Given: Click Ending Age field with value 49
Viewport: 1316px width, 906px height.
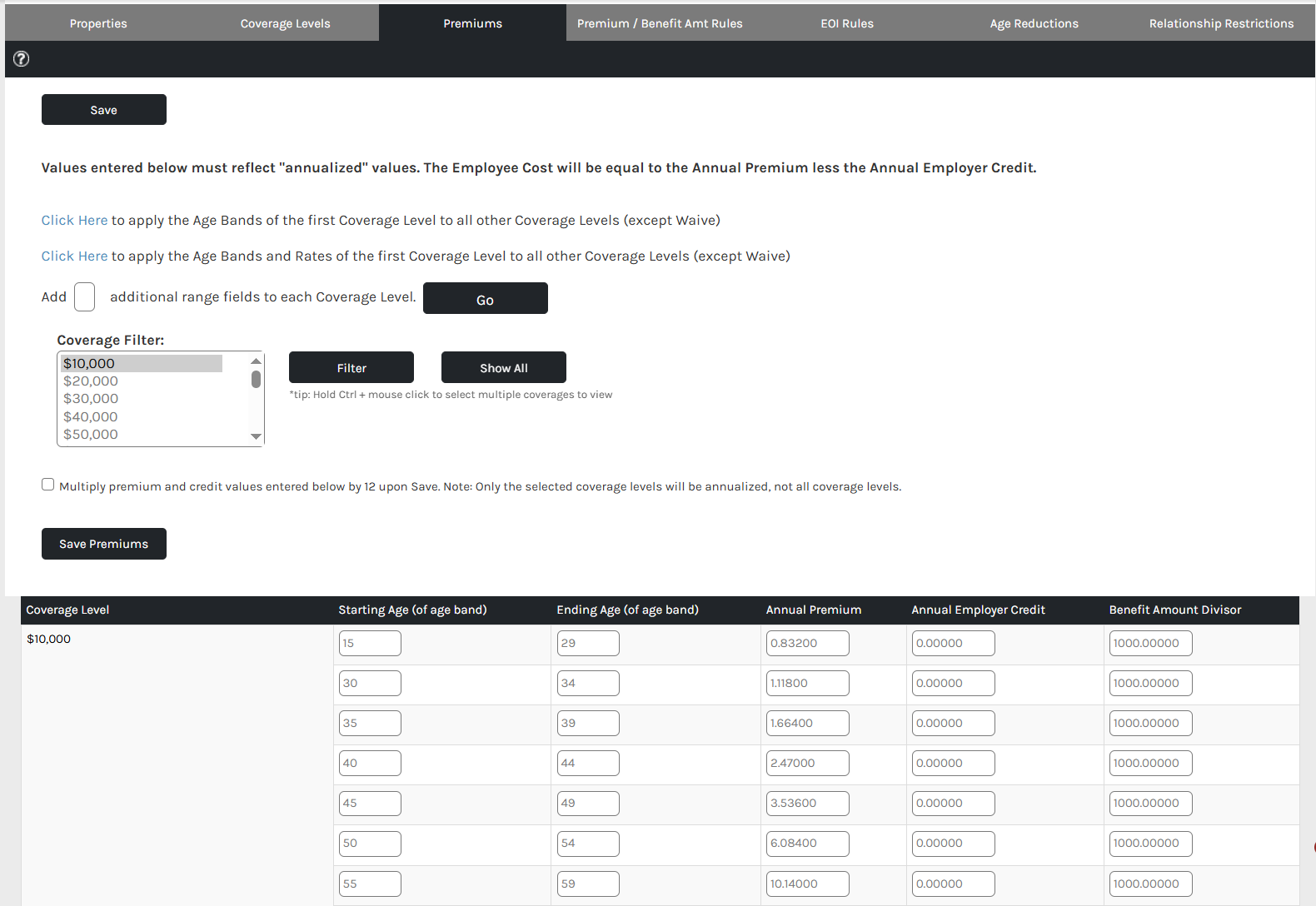Looking at the screenshot, I should 588,803.
